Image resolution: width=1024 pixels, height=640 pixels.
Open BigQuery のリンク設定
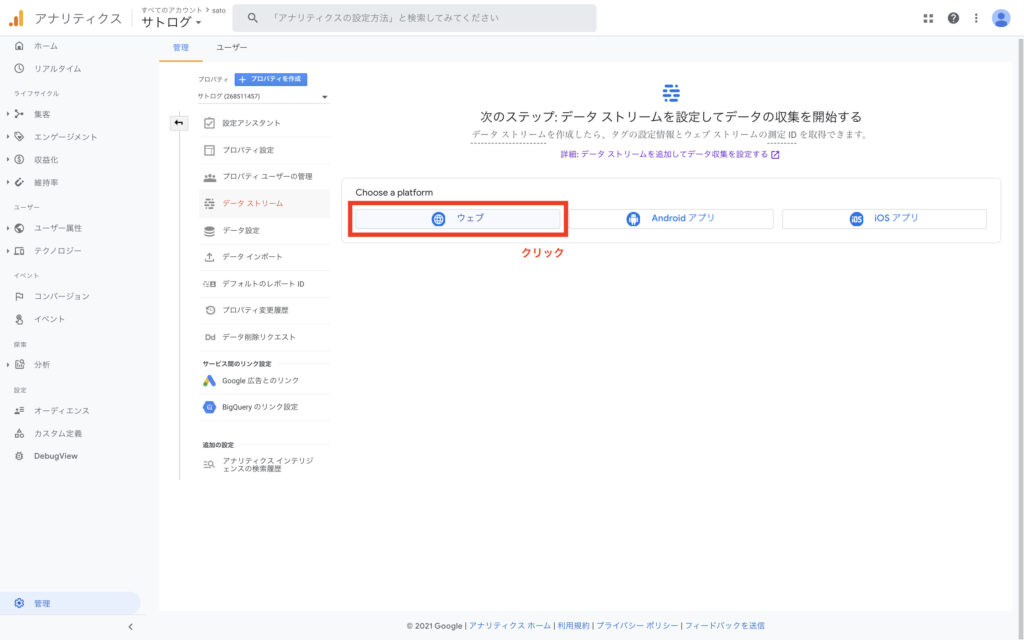coord(264,407)
